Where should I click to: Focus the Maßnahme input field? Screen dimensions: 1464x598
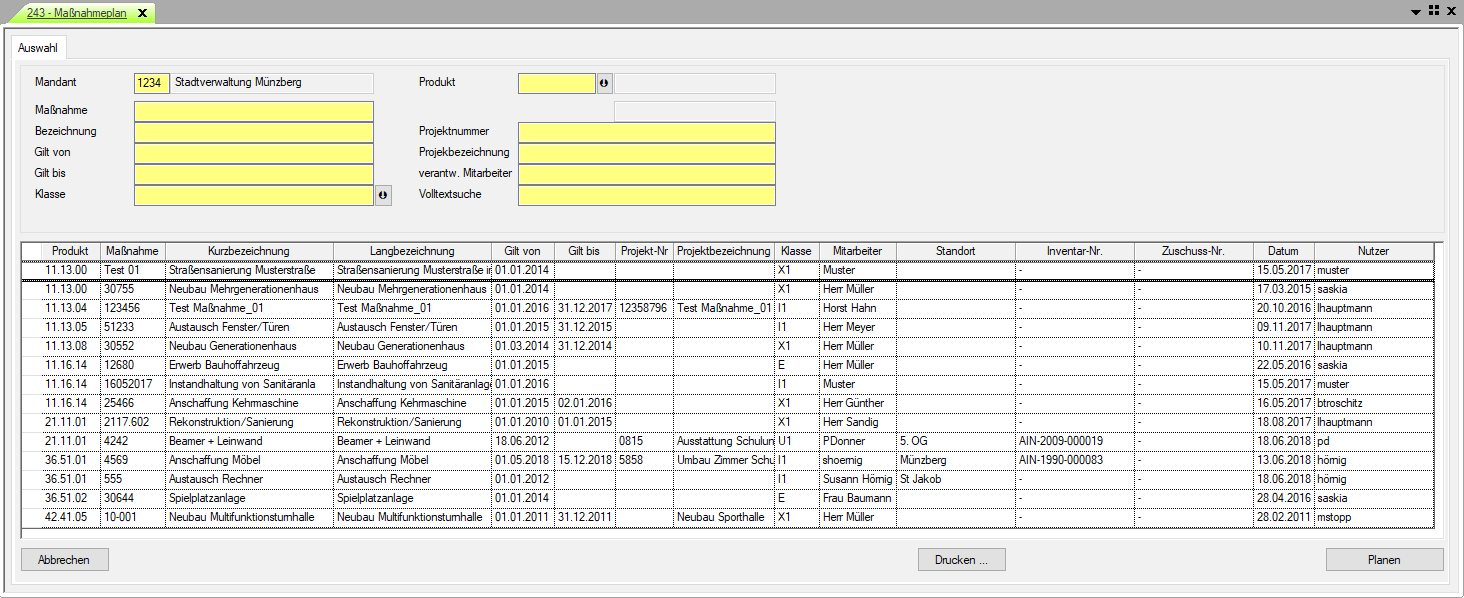pos(254,111)
